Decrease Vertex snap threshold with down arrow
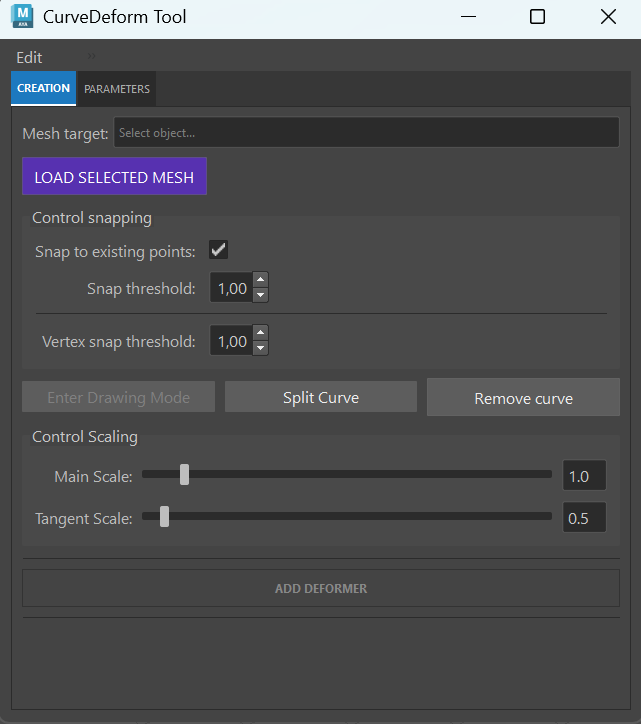 [260, 348]
